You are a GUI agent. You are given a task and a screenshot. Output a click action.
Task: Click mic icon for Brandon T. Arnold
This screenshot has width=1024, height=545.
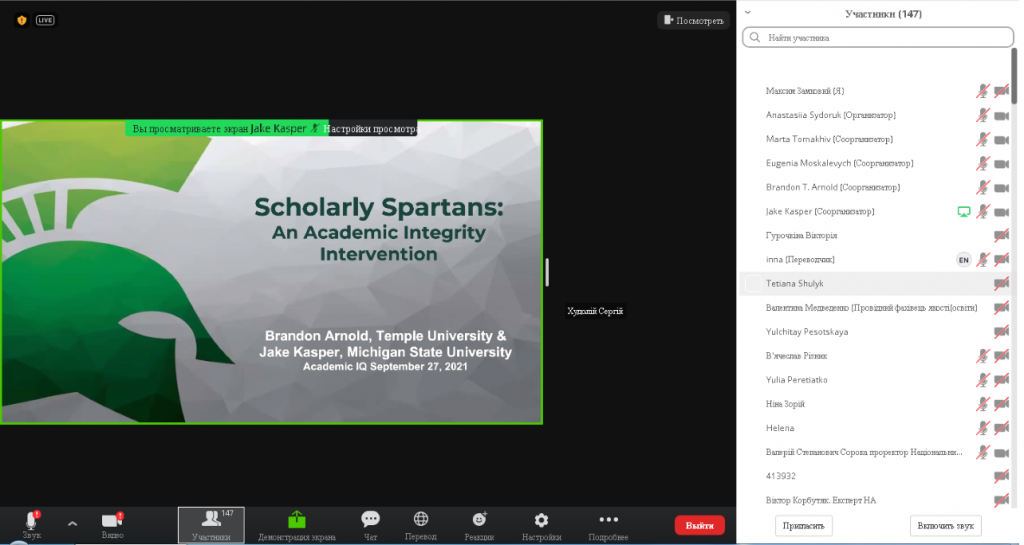click(x=983, y=188)
